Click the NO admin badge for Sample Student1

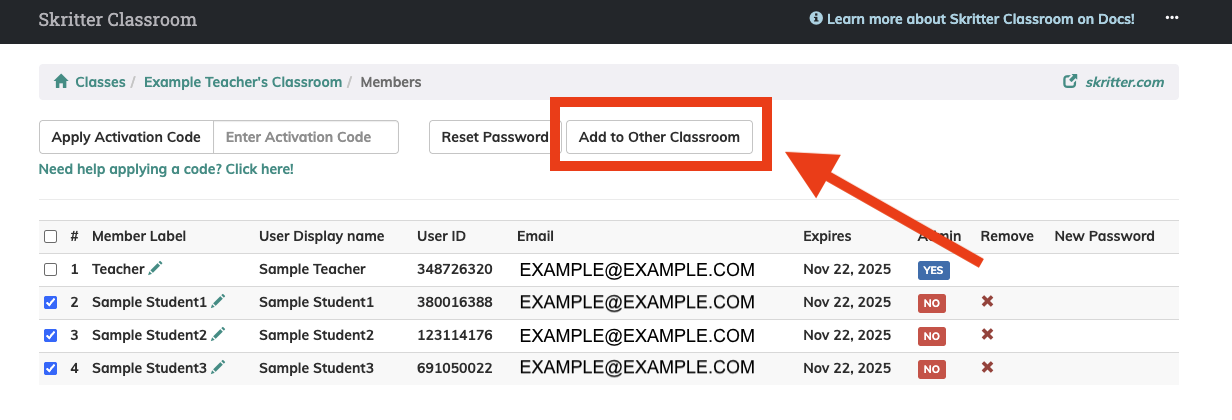pyautogui.click(x=931, y=303)
